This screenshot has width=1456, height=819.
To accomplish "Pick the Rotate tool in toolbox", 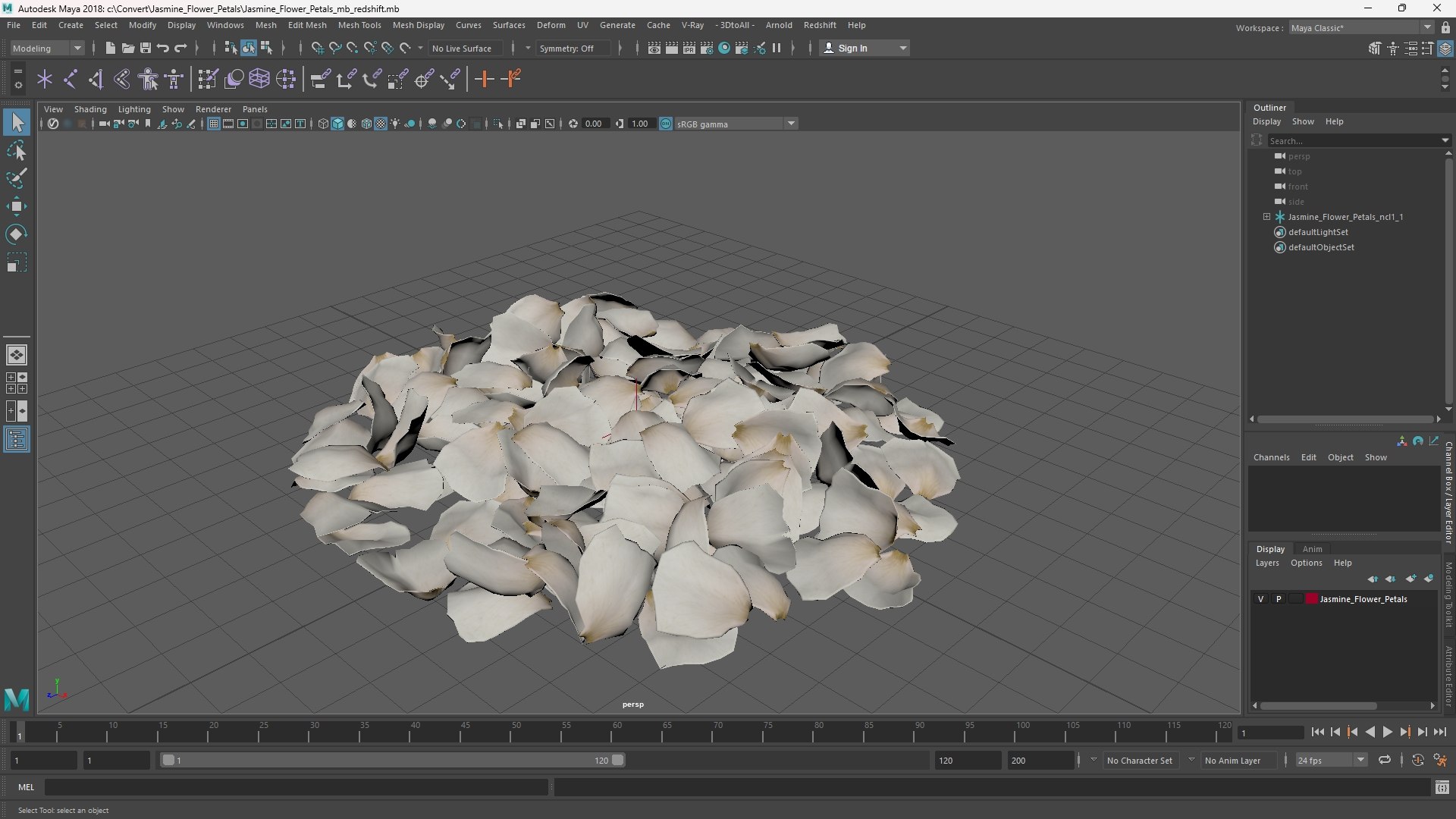I will 17,234.
